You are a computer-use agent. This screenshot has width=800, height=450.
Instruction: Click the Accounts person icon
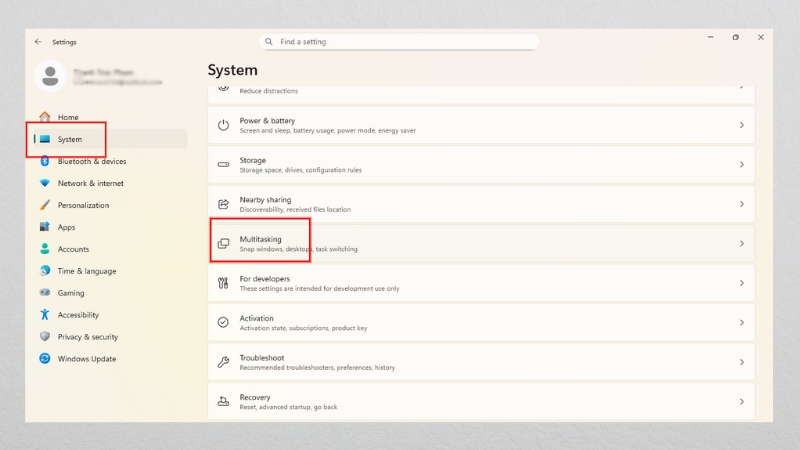[x=45, y=248]
